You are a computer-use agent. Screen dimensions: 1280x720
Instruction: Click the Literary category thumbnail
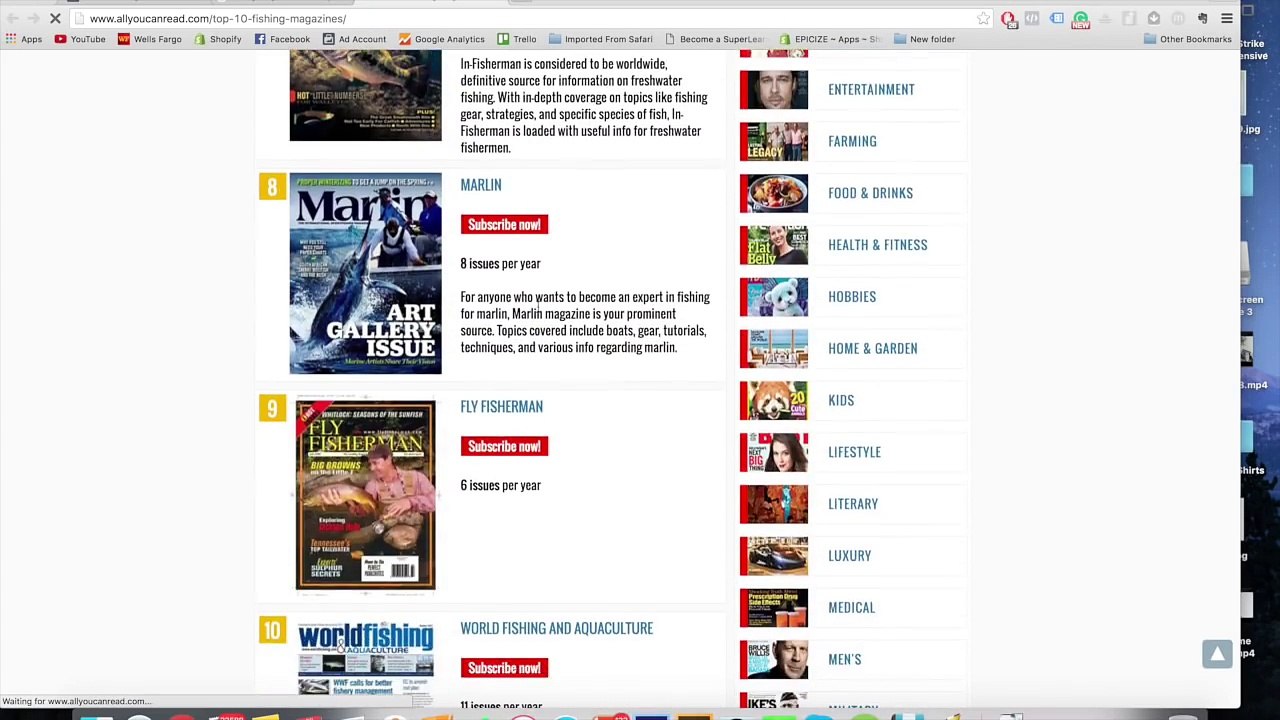(774, 505)
